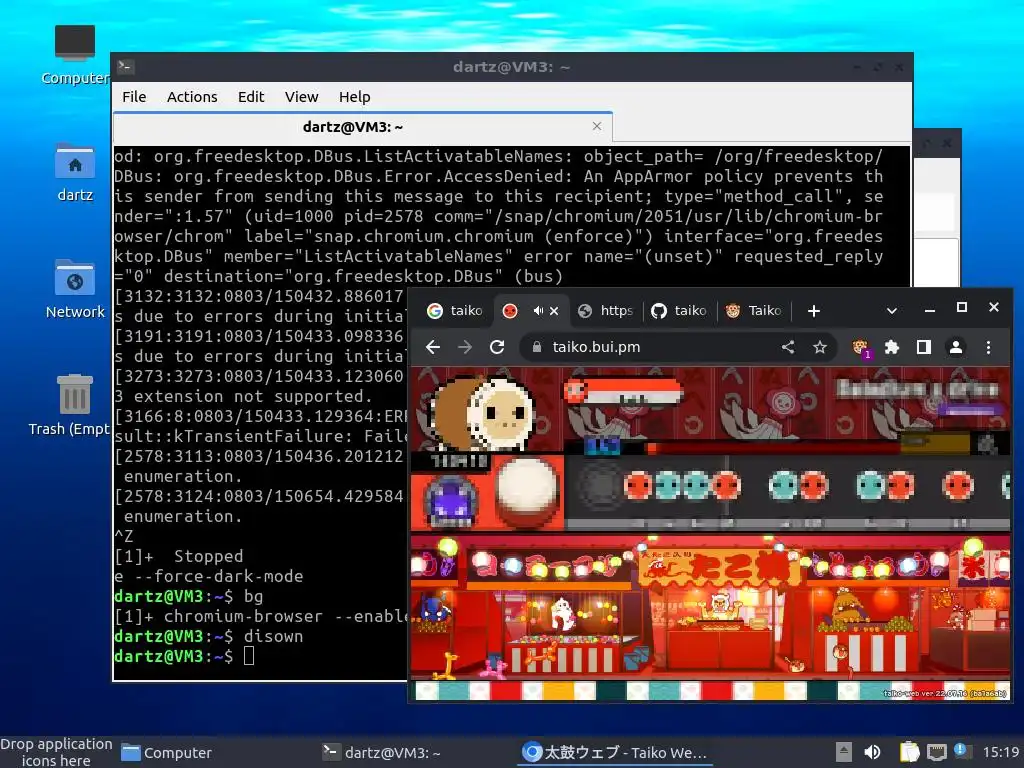Open the Computer desktop icon
The width and height of the screenshot is (1024, 768).
(x=74, y=55)
